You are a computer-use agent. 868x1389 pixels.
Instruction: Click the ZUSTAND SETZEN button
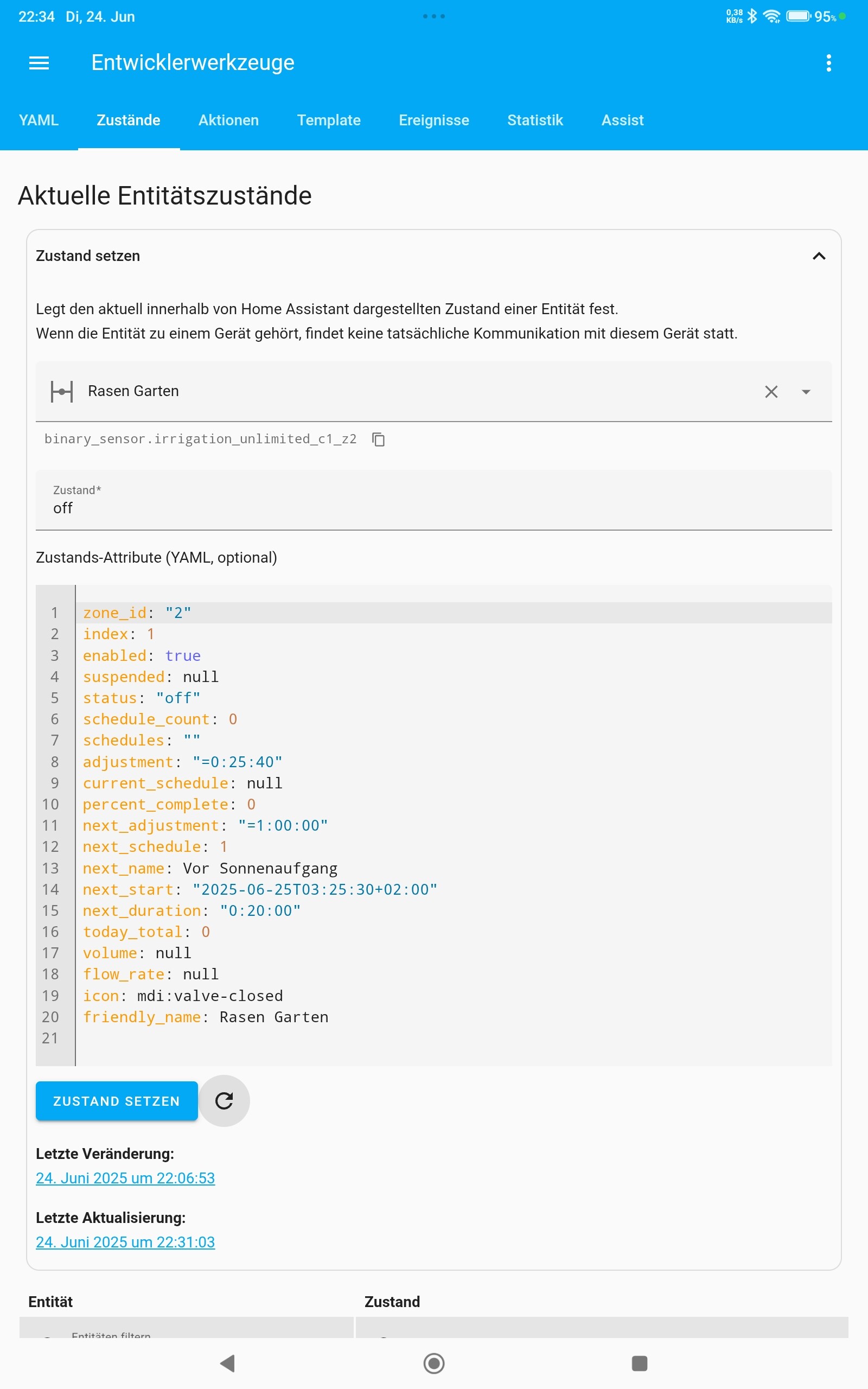point(117,1101)
